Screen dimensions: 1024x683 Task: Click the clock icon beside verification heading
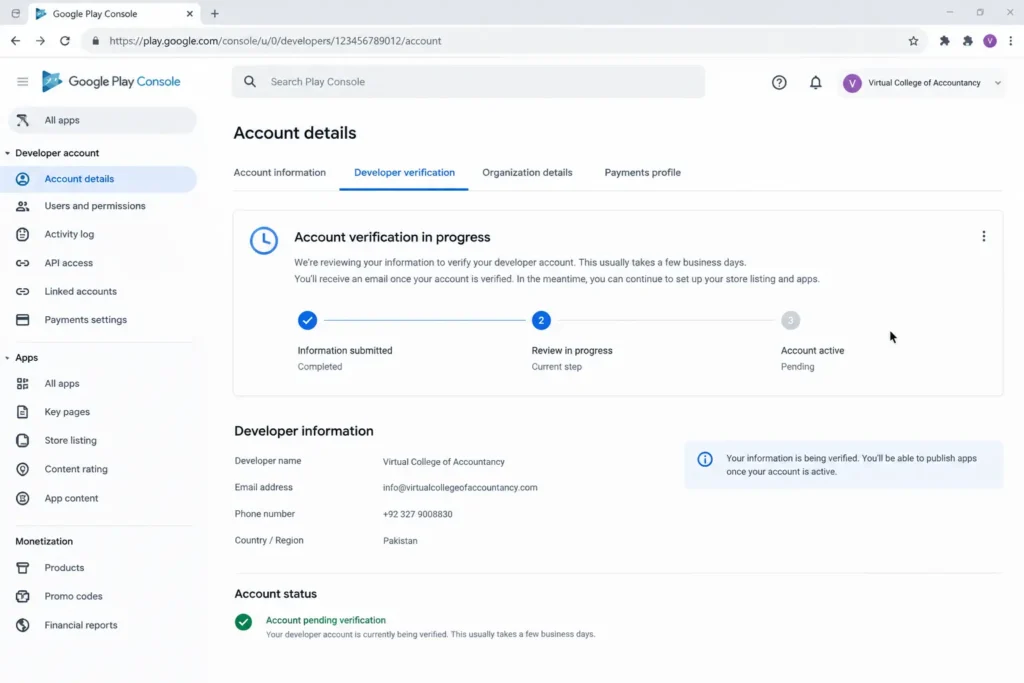(264, 240)
